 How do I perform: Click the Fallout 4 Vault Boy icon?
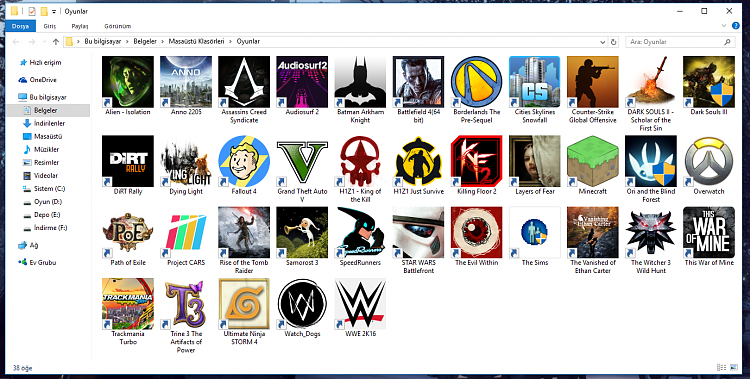coord(244,161)
